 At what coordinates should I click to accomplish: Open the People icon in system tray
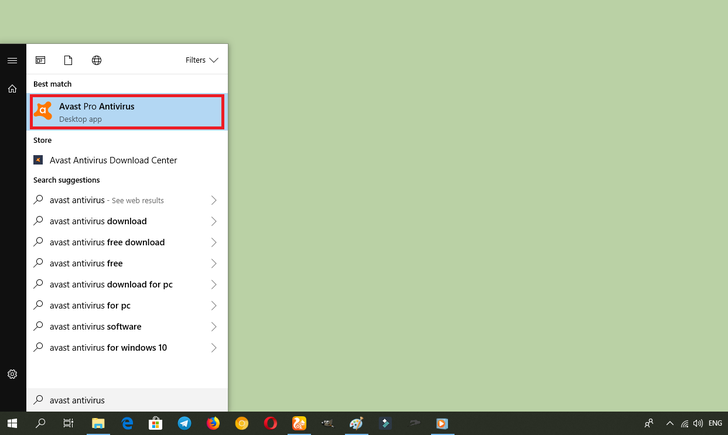point(649,423)
